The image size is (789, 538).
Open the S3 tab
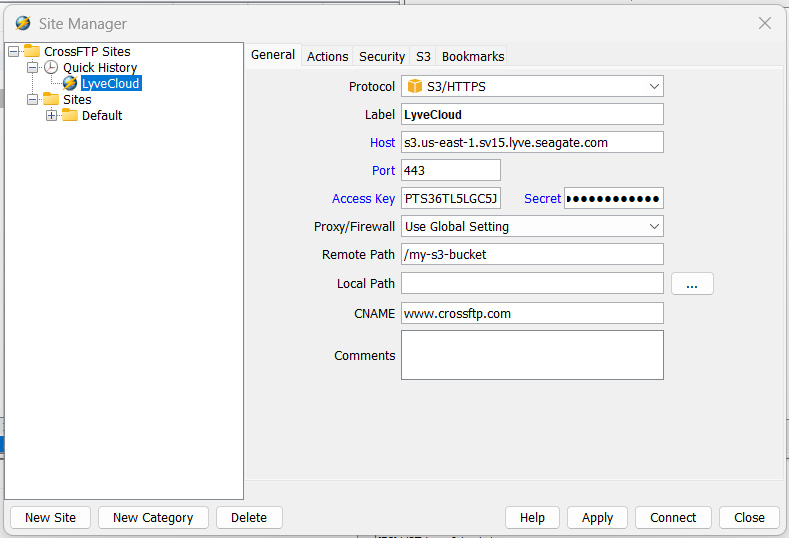coord(423,57)
